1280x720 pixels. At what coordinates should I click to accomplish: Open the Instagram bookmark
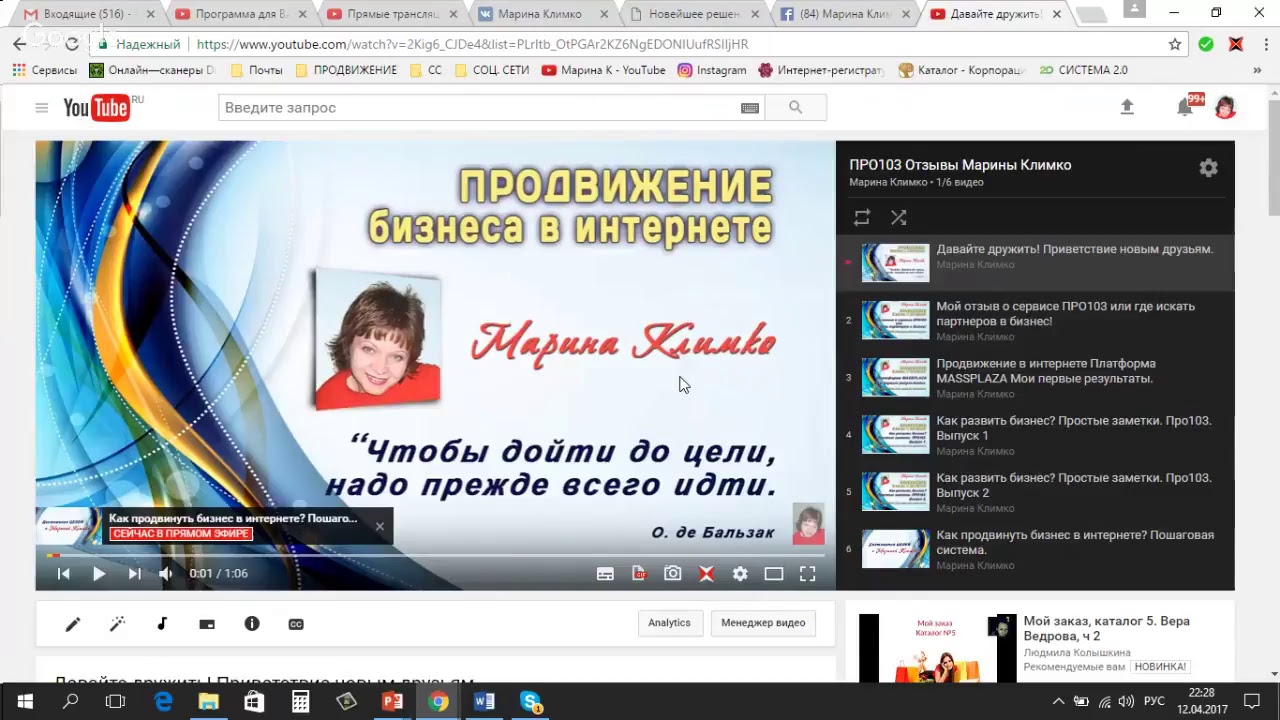coord(711,70)
